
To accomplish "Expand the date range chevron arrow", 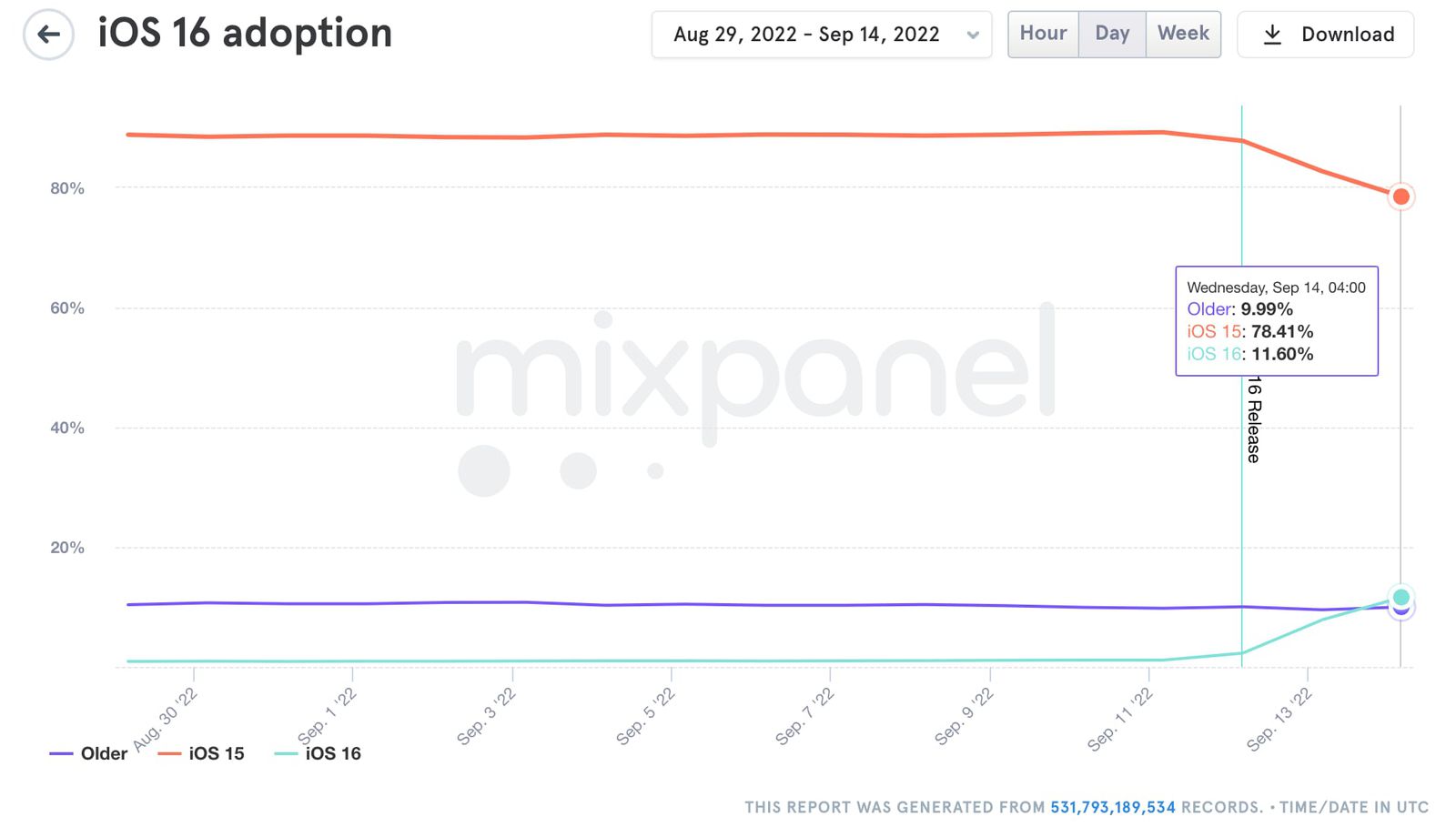I will tap(973, 35).
